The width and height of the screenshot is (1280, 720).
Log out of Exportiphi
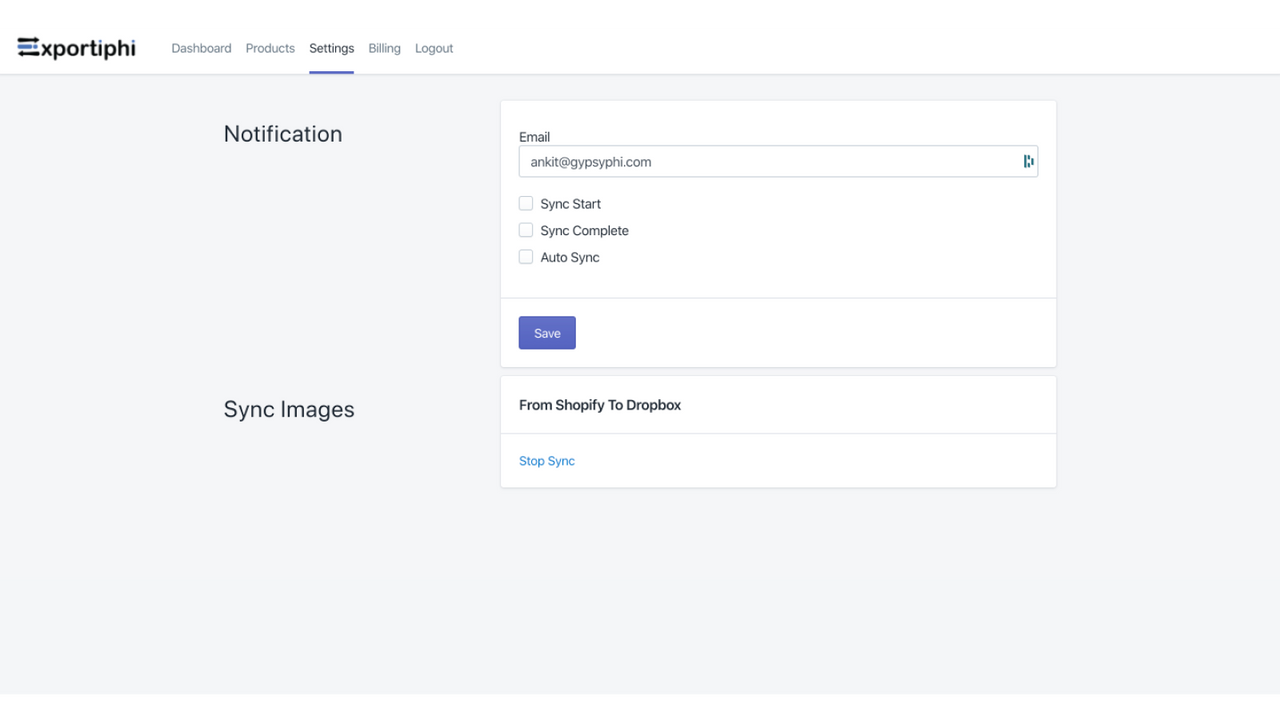(433, 48)
